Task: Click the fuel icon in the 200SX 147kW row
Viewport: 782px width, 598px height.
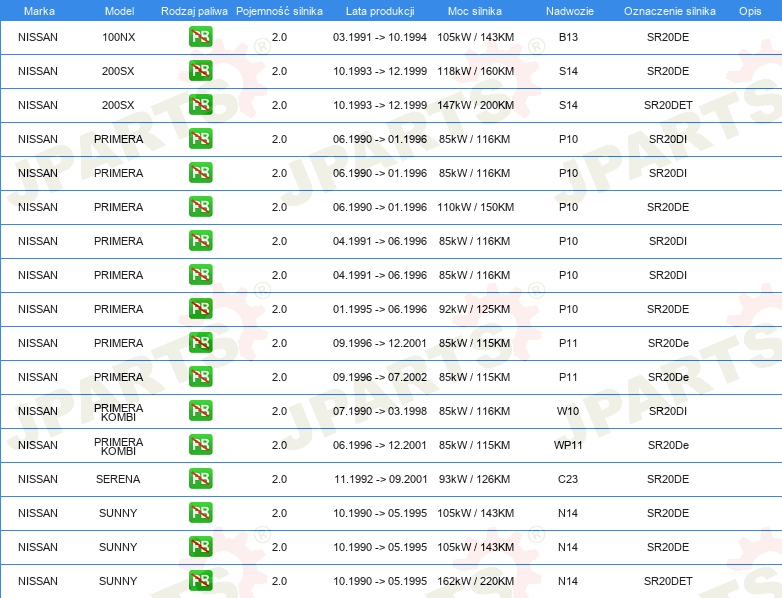Action: 200,105
